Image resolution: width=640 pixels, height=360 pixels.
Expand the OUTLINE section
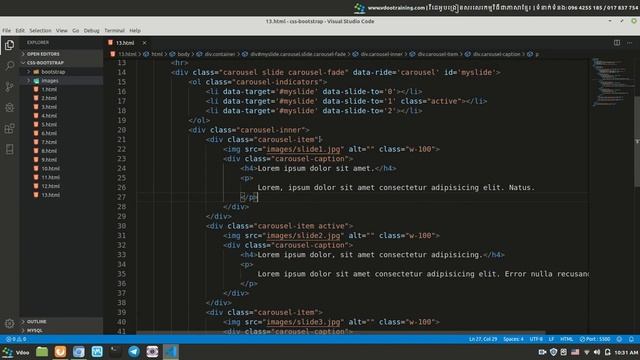[x=61, y=322]
